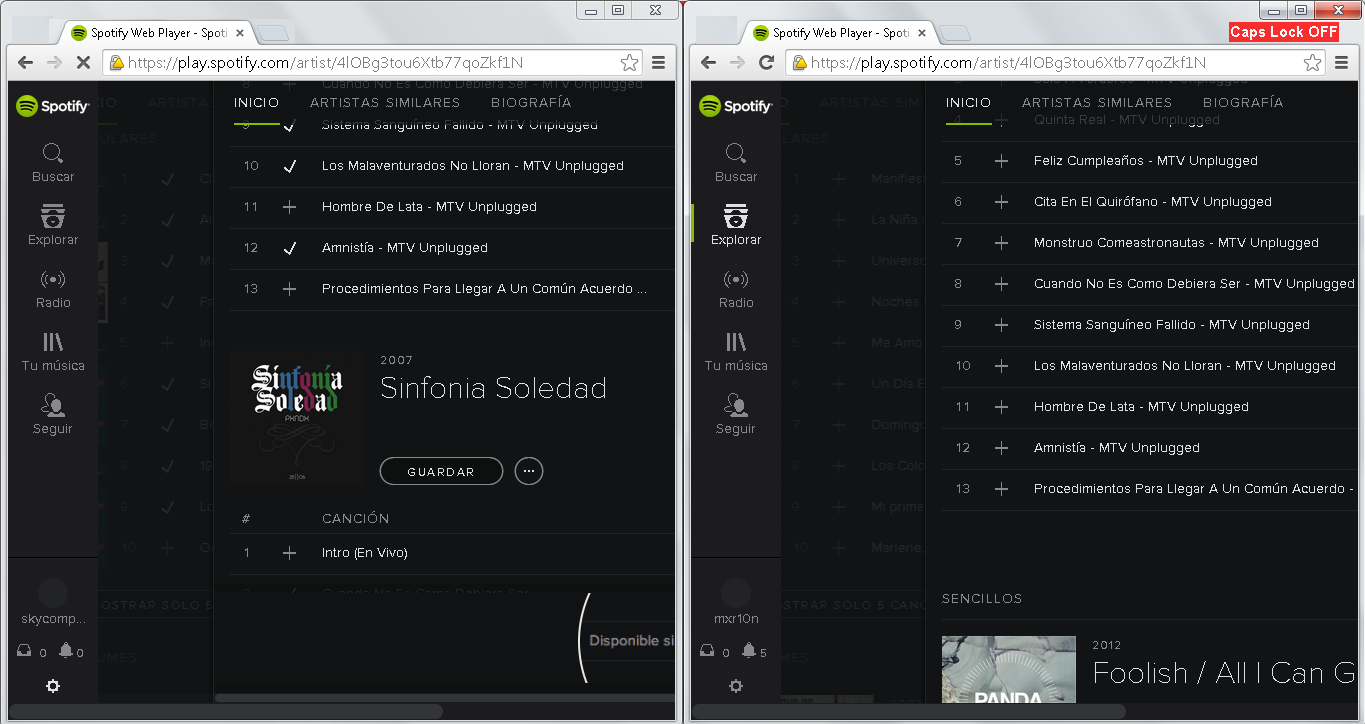Open inbox icon in right window
The image size is (1365, 724).
point(708,651)
